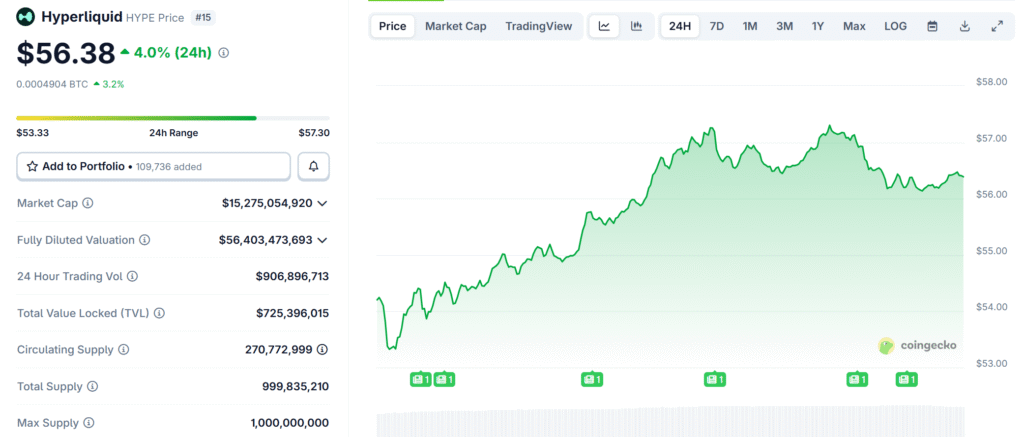Click the fifth news marker on chart
Image resolution: width=1024 pixels, height=437 pixels.
pyautogui.click(x=857, y=379)
